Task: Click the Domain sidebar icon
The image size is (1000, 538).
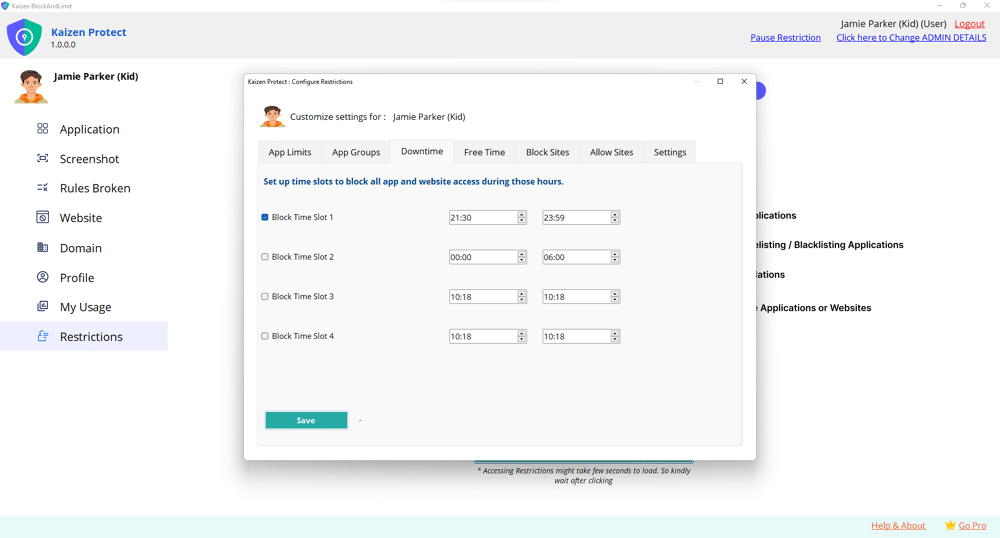Action: [x=42, y=247]
